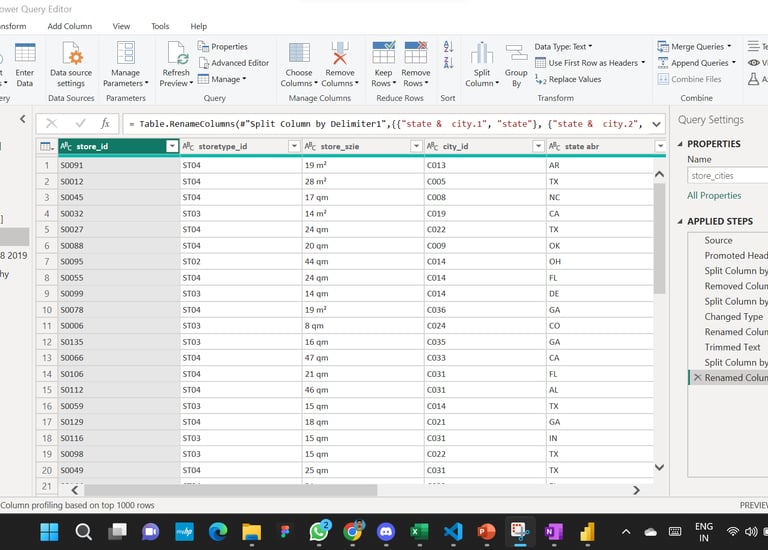Sort the column in ascending order
Viewport: 768px width, 550px height.
[x=448, y=47]
